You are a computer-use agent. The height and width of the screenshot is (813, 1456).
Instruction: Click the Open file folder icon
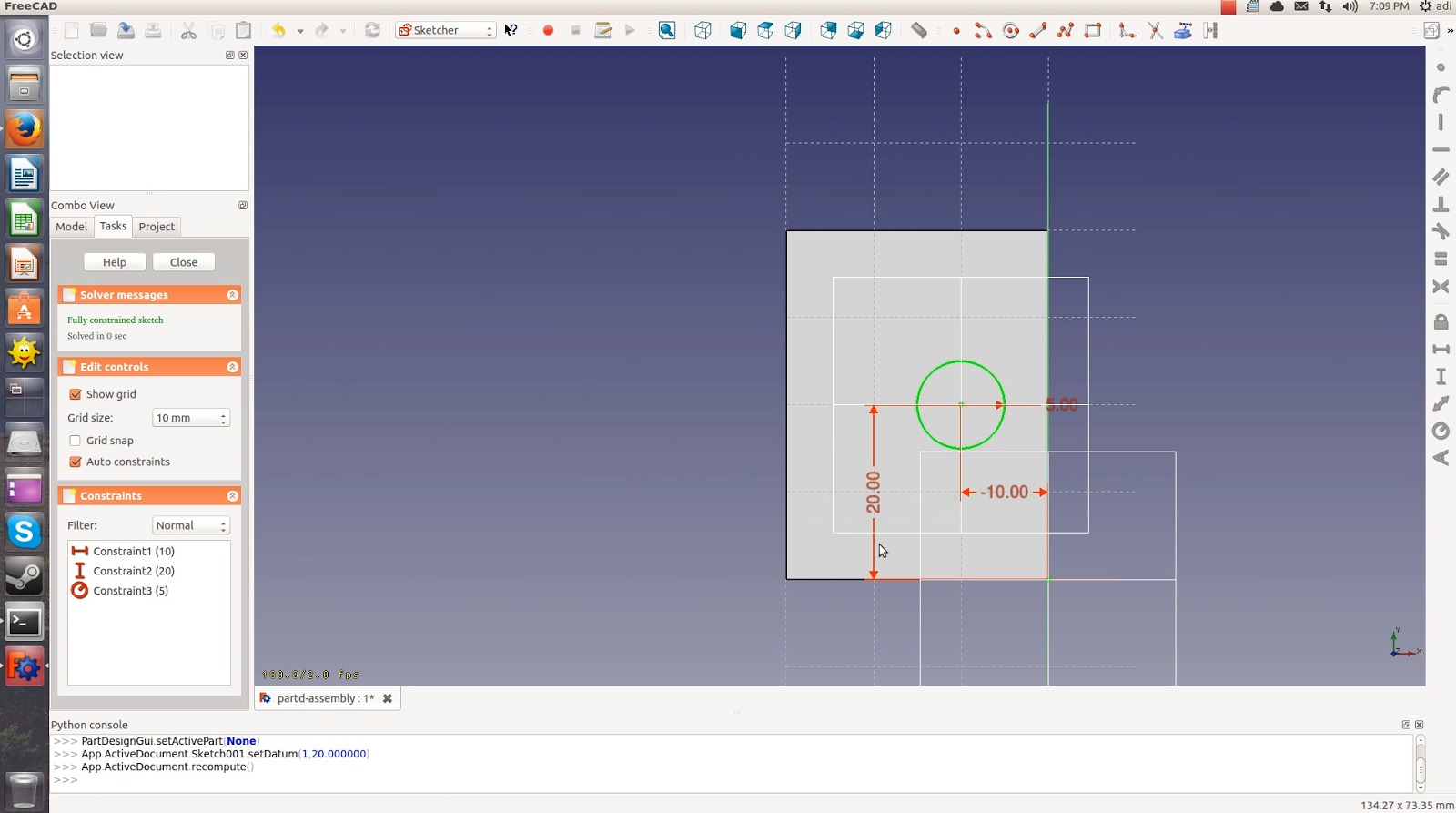tap(98, 30)
